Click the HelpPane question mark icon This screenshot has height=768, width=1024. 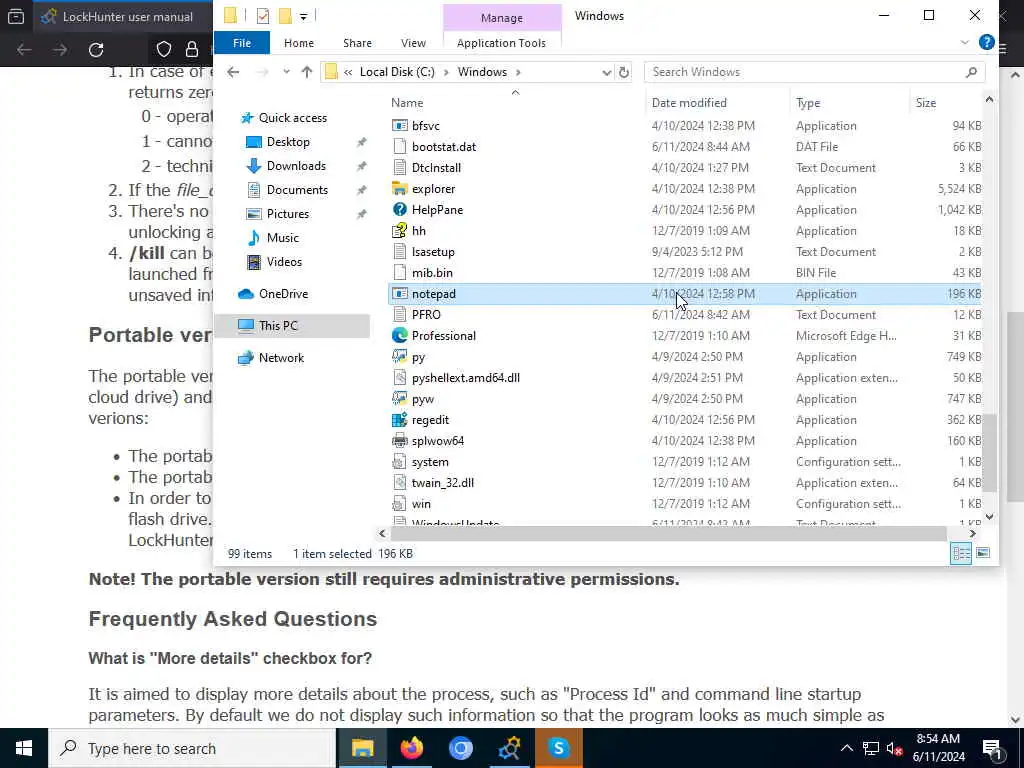(400, 210)
